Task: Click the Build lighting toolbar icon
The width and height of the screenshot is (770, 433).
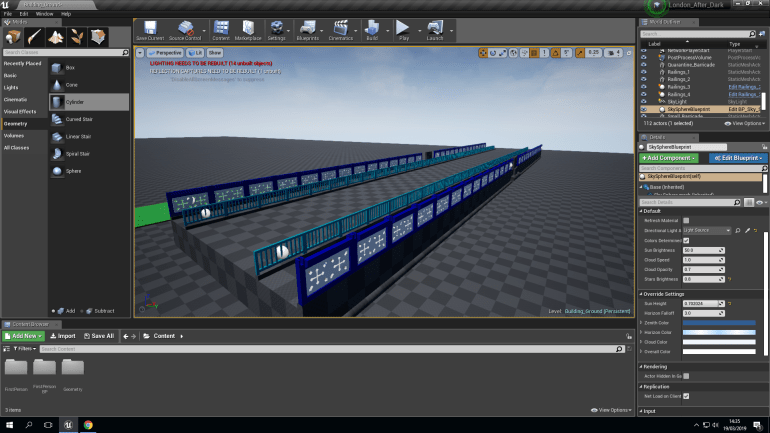Action: coord(372,29)
